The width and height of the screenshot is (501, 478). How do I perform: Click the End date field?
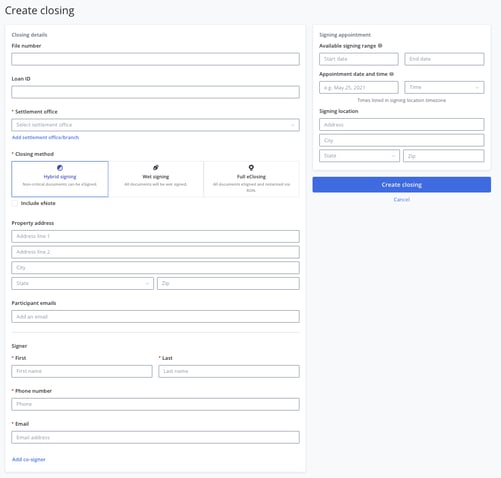(444, 59)
